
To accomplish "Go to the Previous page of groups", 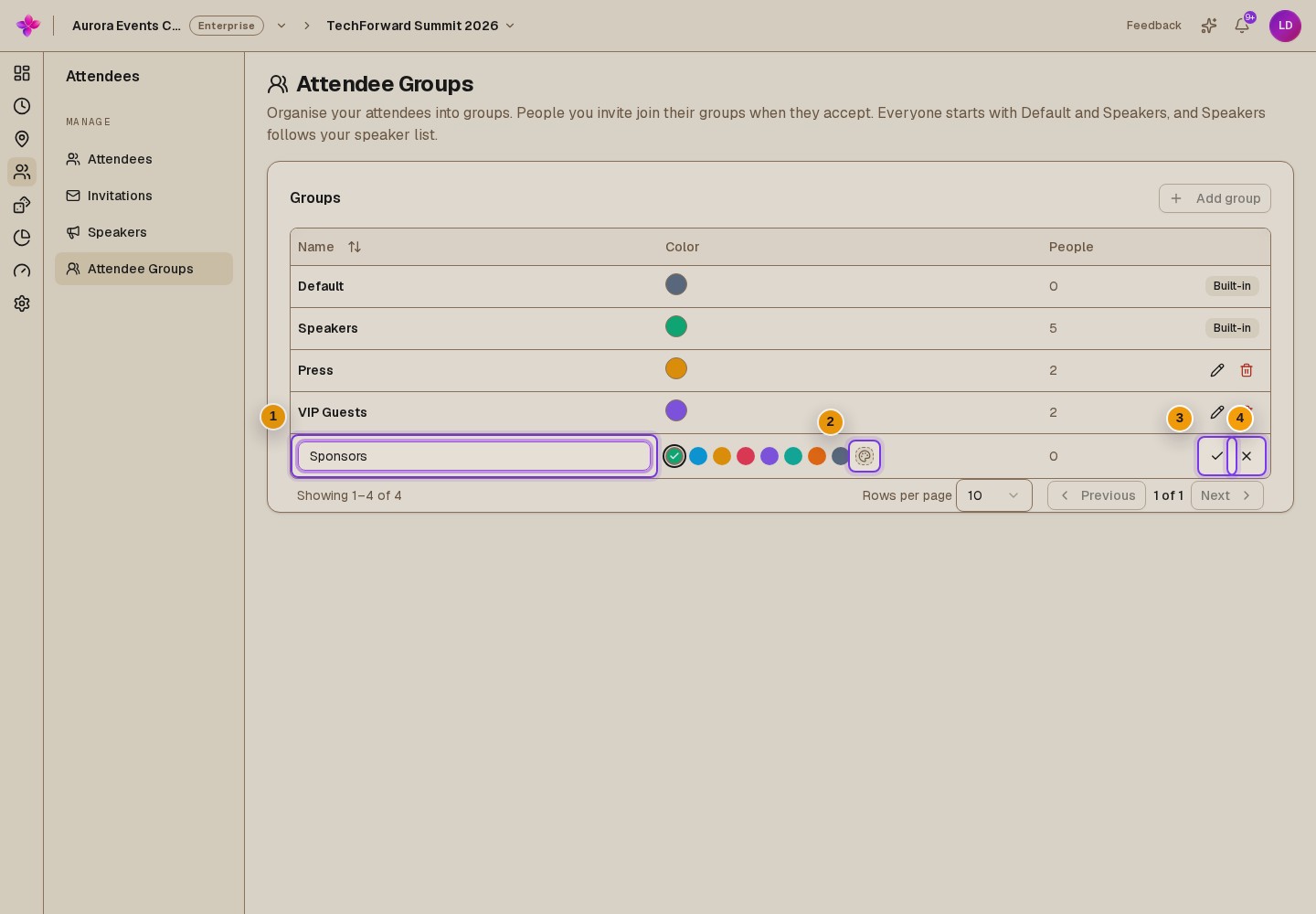I will (1097, 495).
